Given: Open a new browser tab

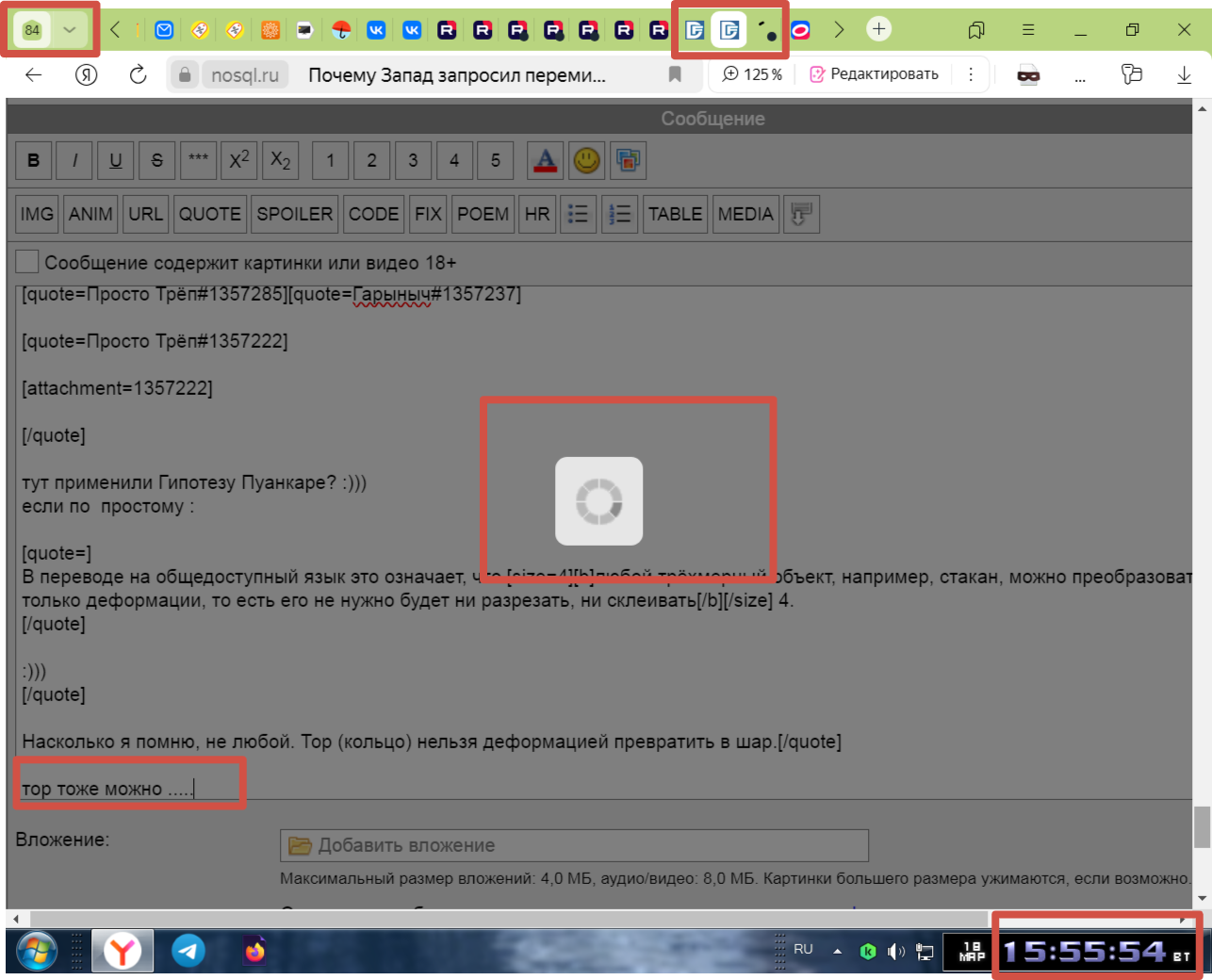Looking at the screenshot, I should click(x=878, y=29).
